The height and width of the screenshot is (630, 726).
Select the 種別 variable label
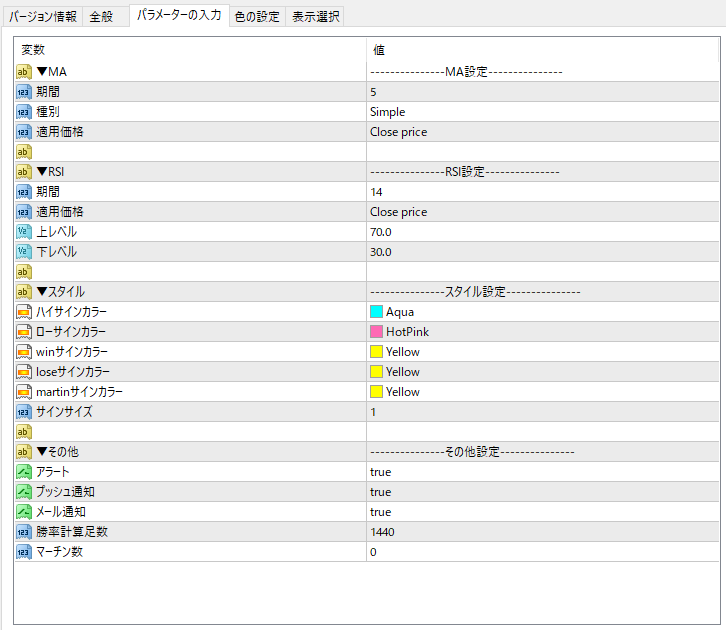click(48, 112)
